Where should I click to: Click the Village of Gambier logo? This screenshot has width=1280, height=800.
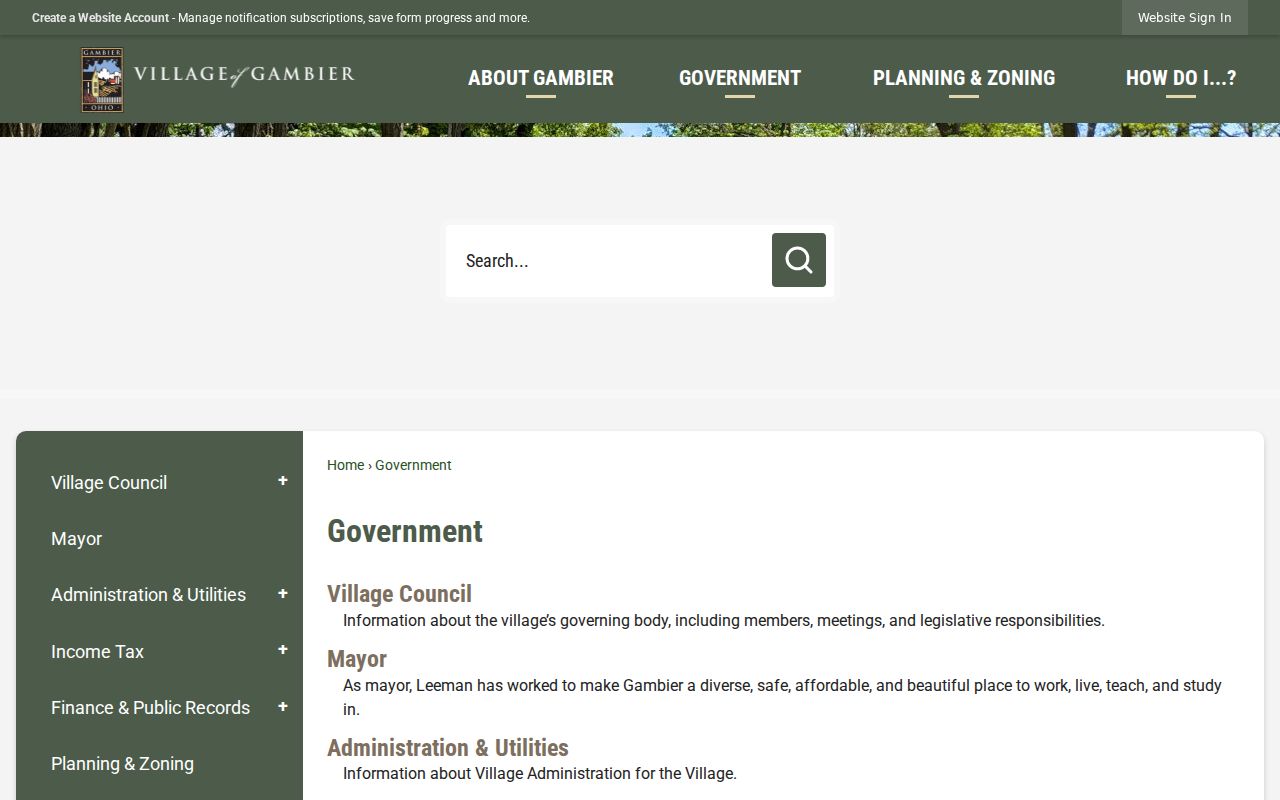pos(218,79)
